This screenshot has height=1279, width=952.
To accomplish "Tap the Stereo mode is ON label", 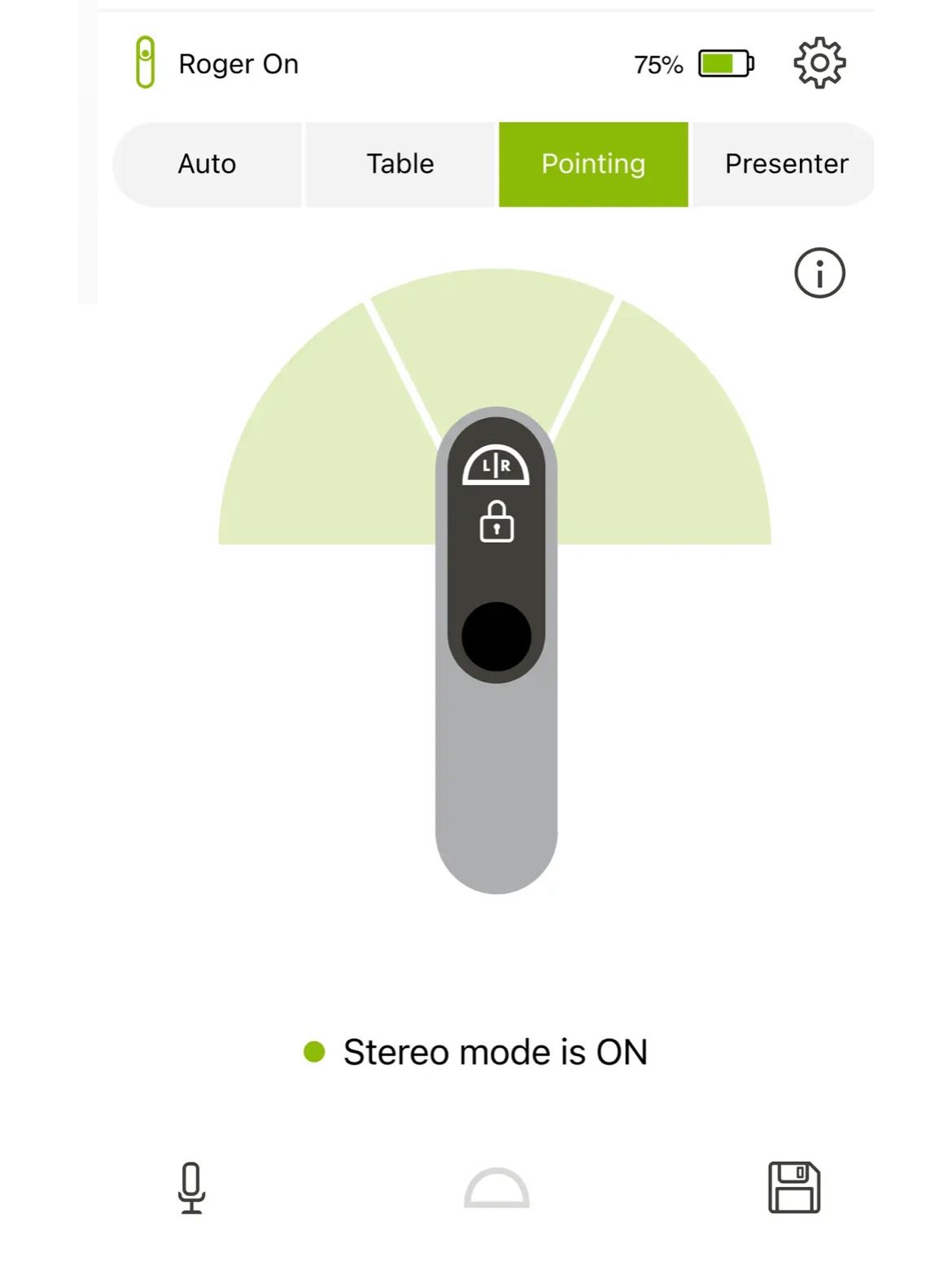I will tap(496, 1052).
